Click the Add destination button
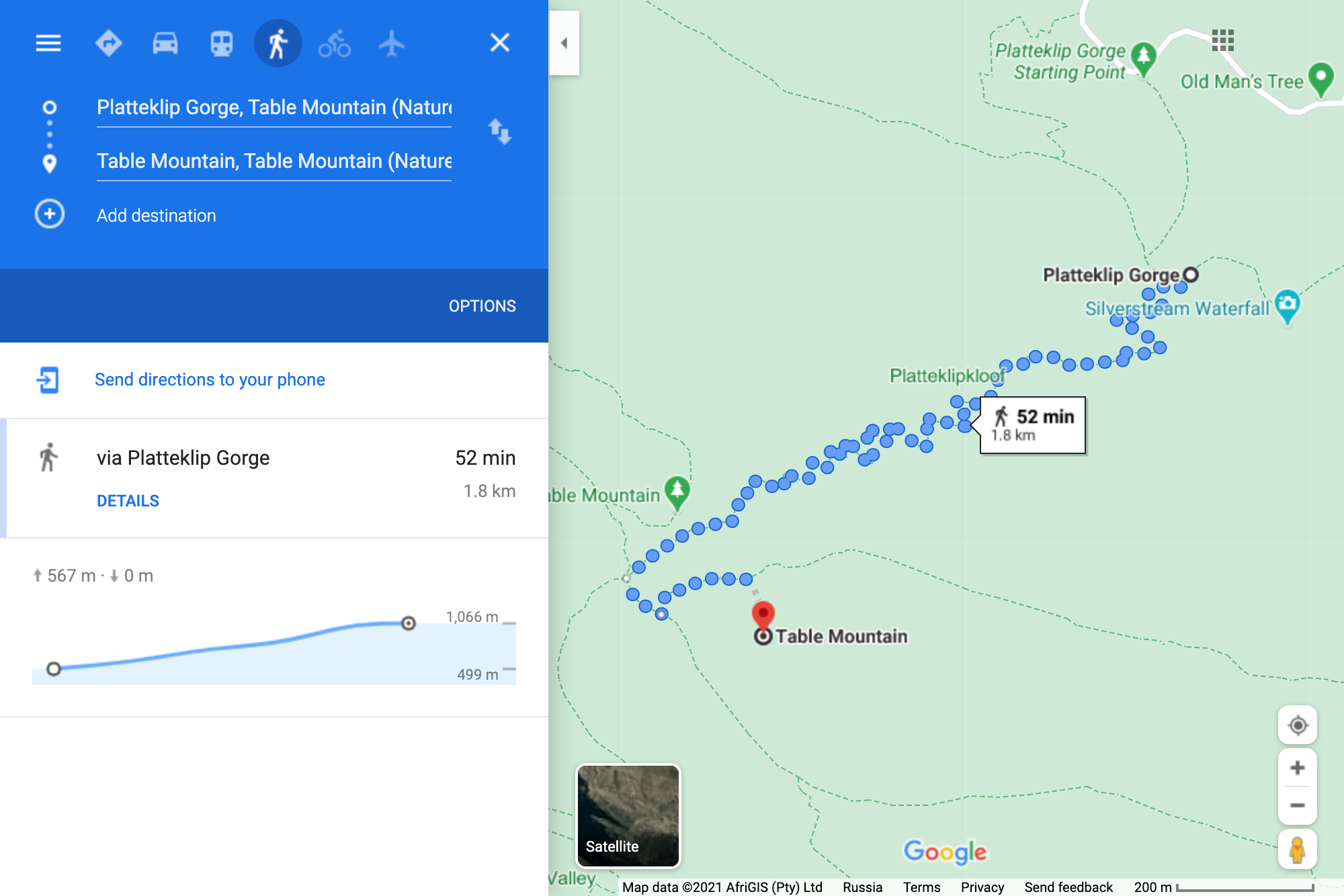Screen dimensions: 1344x896 155,214
